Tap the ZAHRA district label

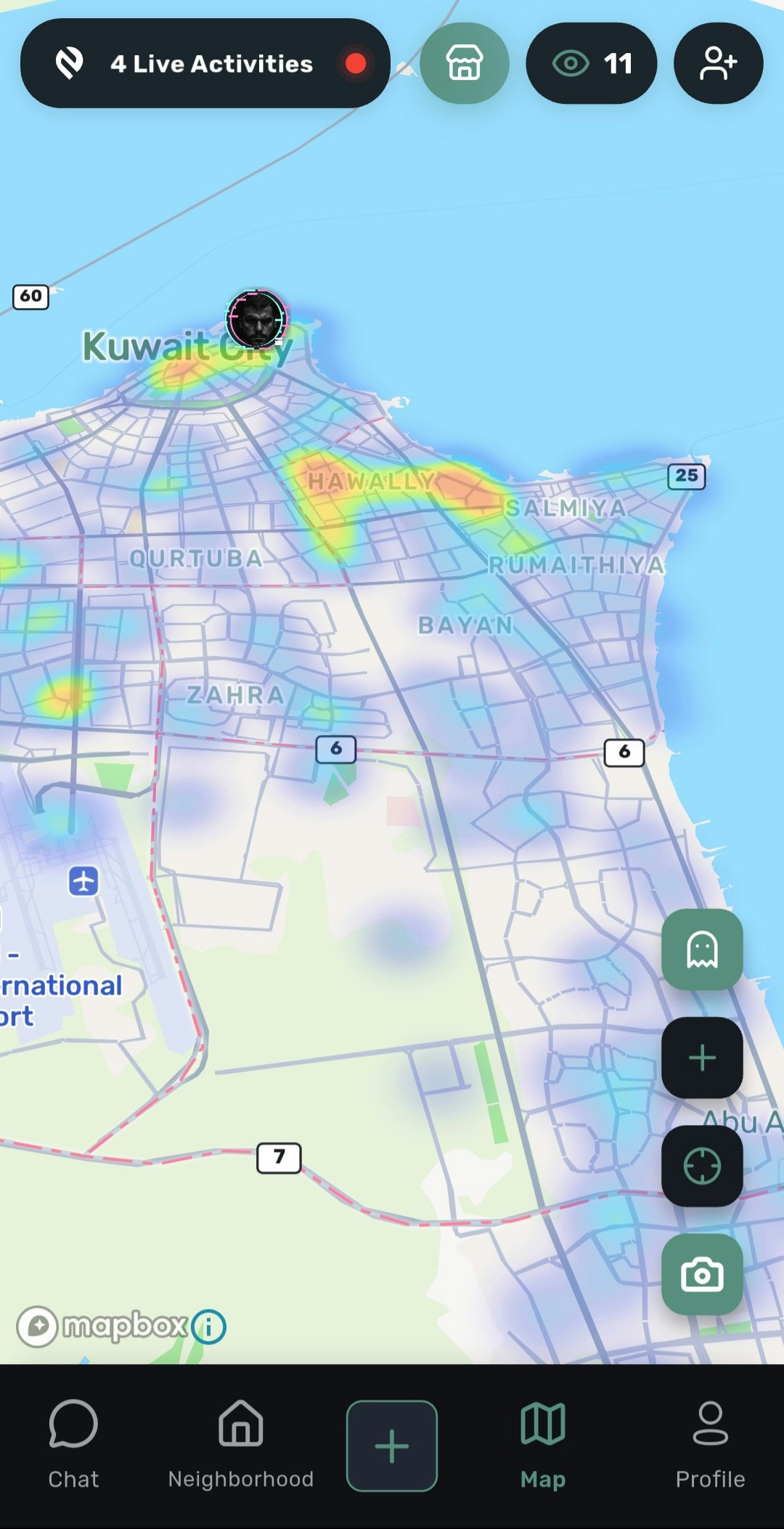236,694
